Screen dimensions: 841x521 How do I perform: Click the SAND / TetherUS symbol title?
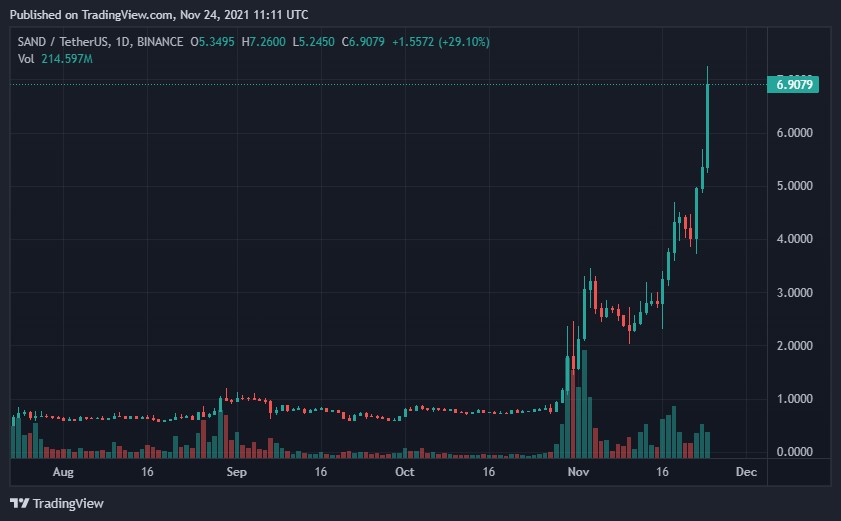coord(61,42)
